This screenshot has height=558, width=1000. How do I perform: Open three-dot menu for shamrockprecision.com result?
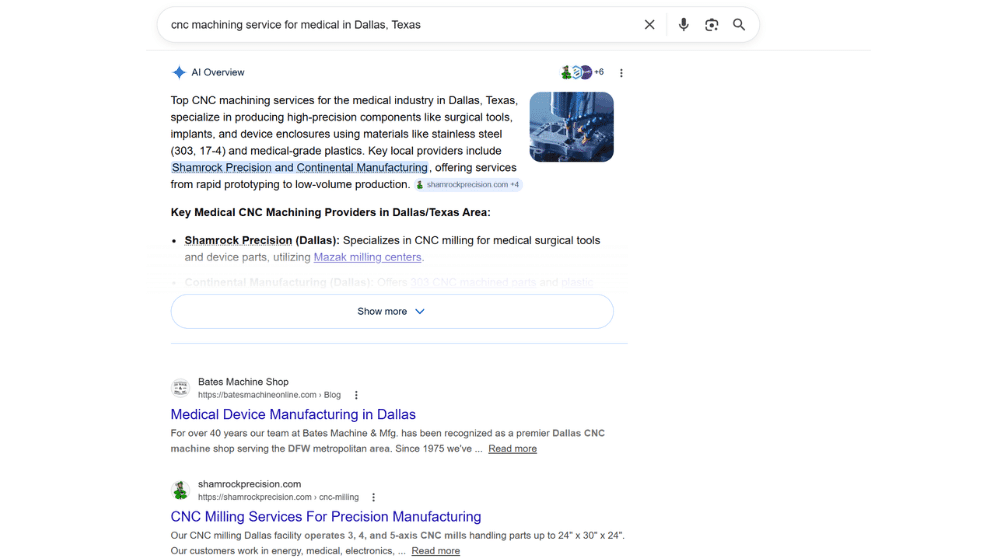374,497
